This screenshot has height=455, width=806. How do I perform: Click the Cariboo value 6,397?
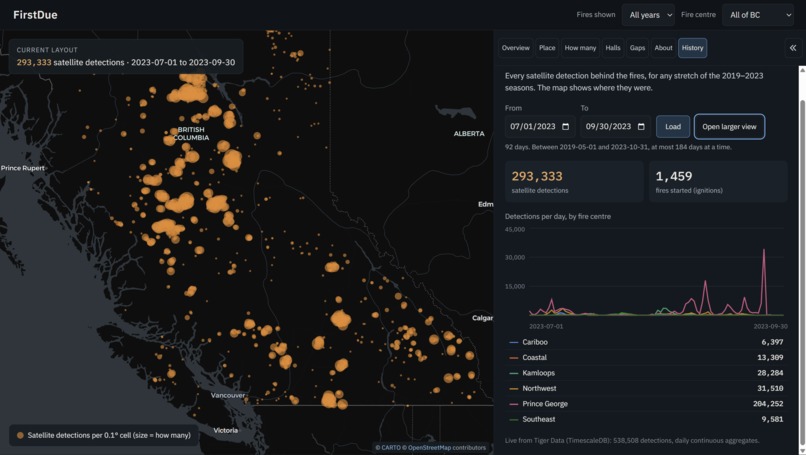click(772, 342)
